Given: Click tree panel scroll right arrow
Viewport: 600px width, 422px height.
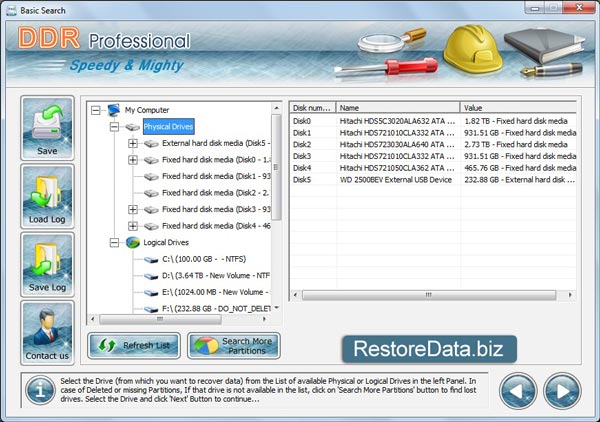Looking at the screenshot, I should (x=264, y=319).
